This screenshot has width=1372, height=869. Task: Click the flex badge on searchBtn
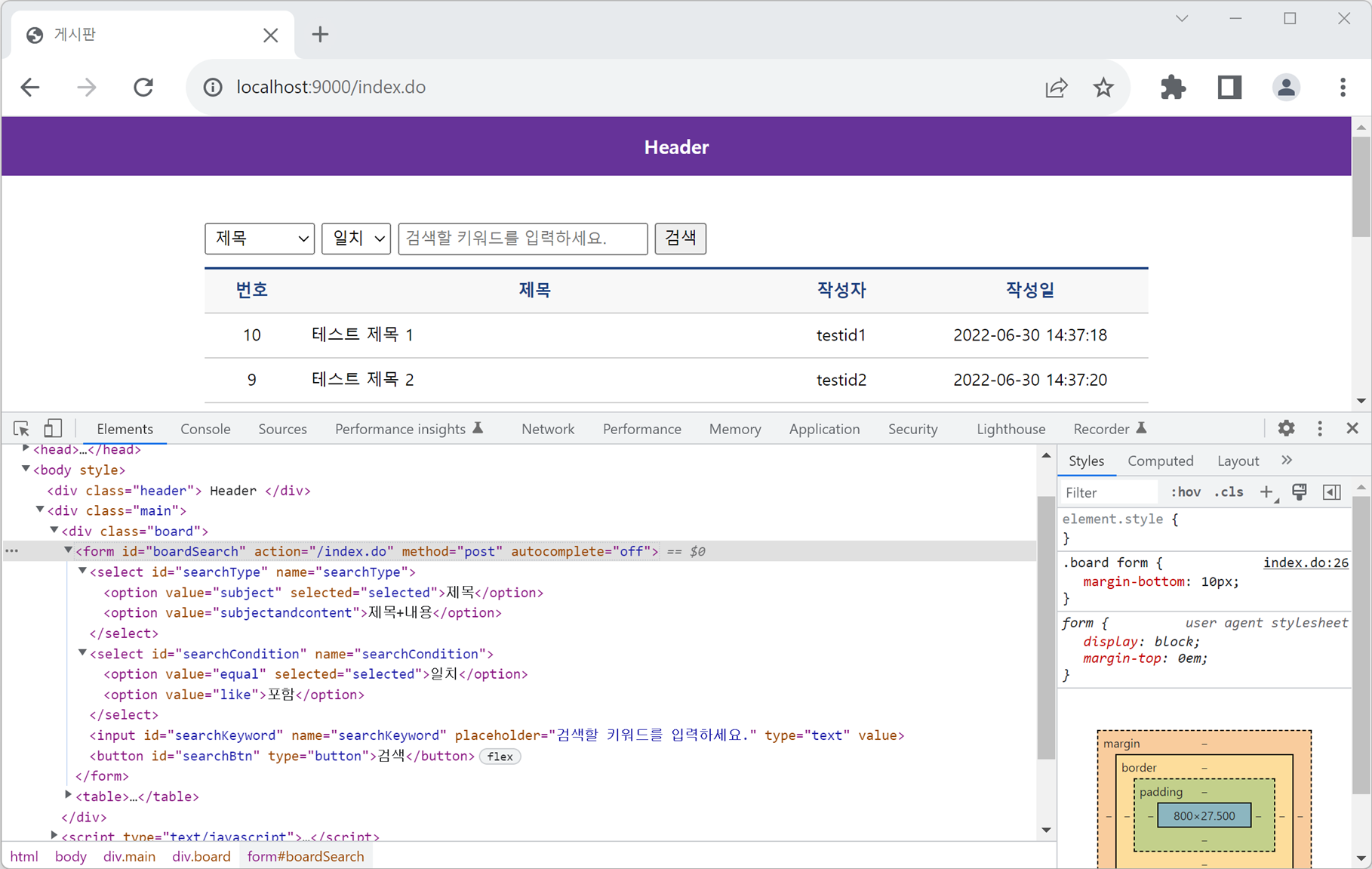(500, 757)
